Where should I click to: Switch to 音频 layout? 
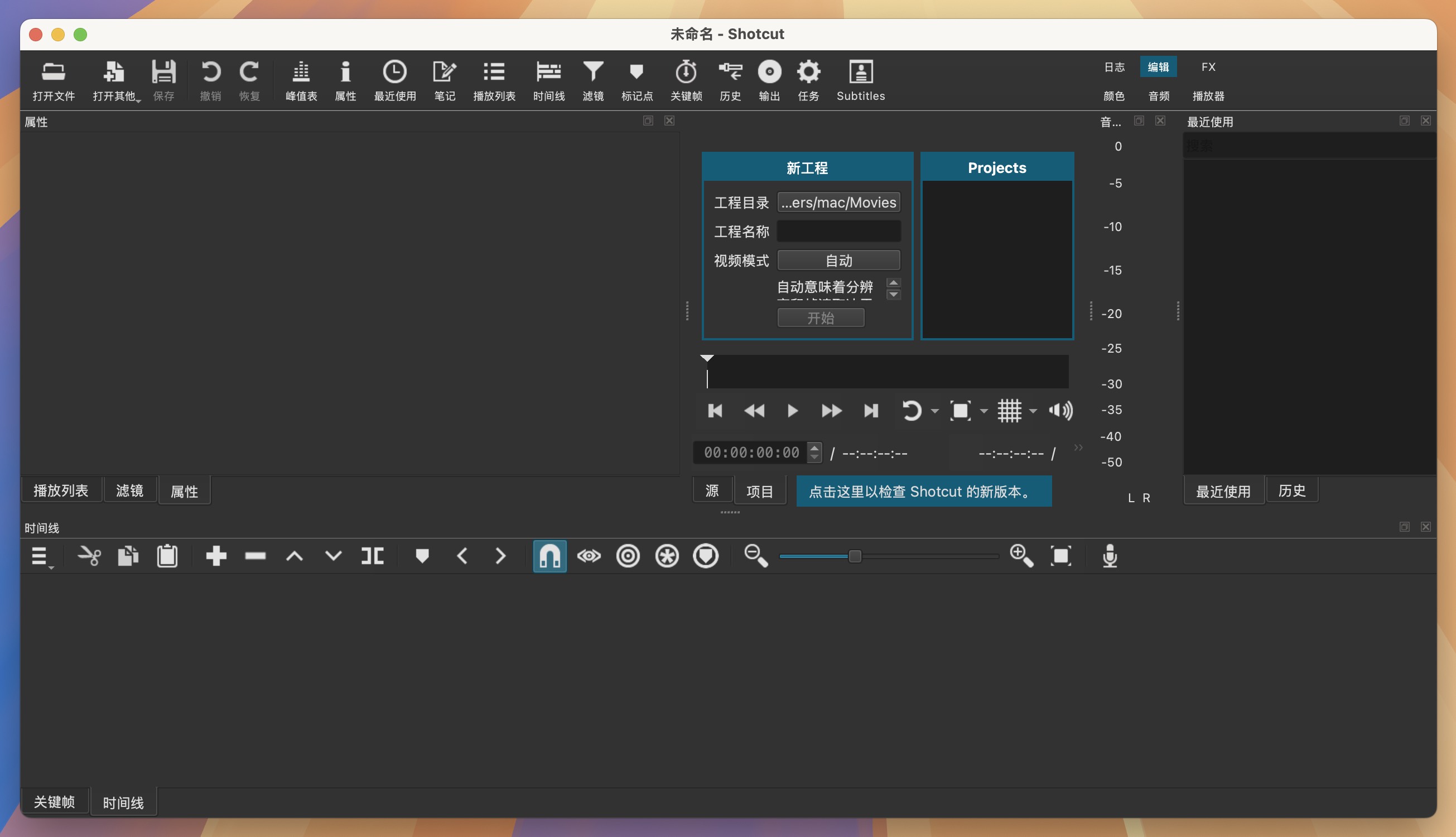(x=1158, y=95)
